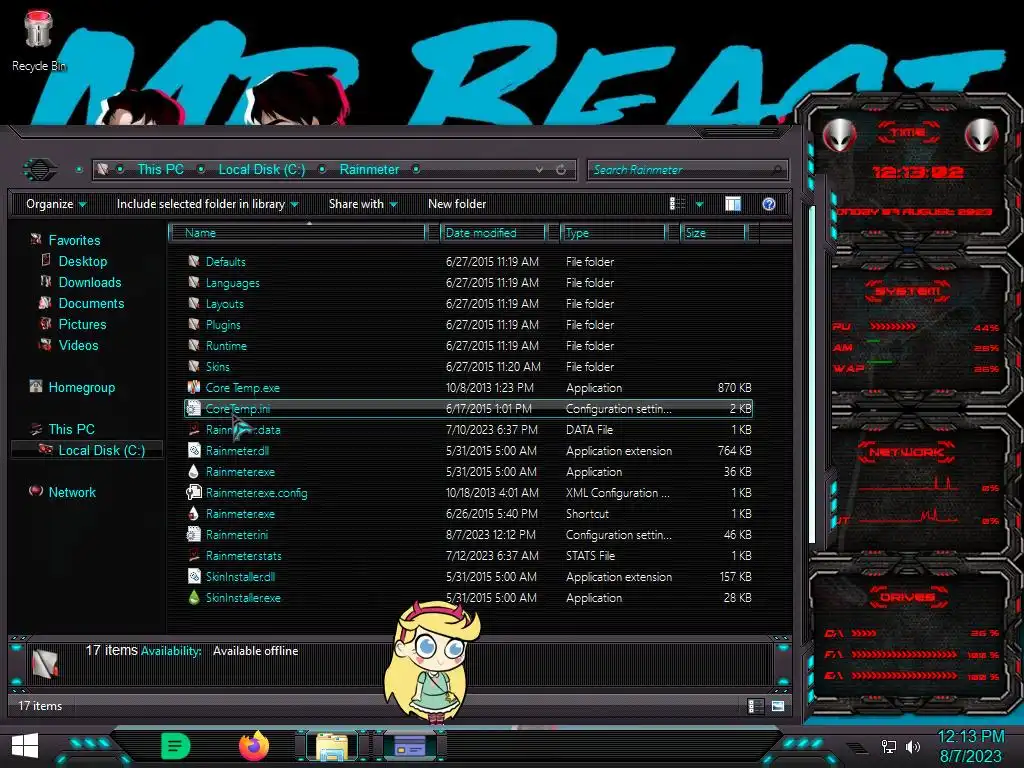Open Pictures in the navigation pane
This screenshot has height=768, width=1024.
(82, 324)
